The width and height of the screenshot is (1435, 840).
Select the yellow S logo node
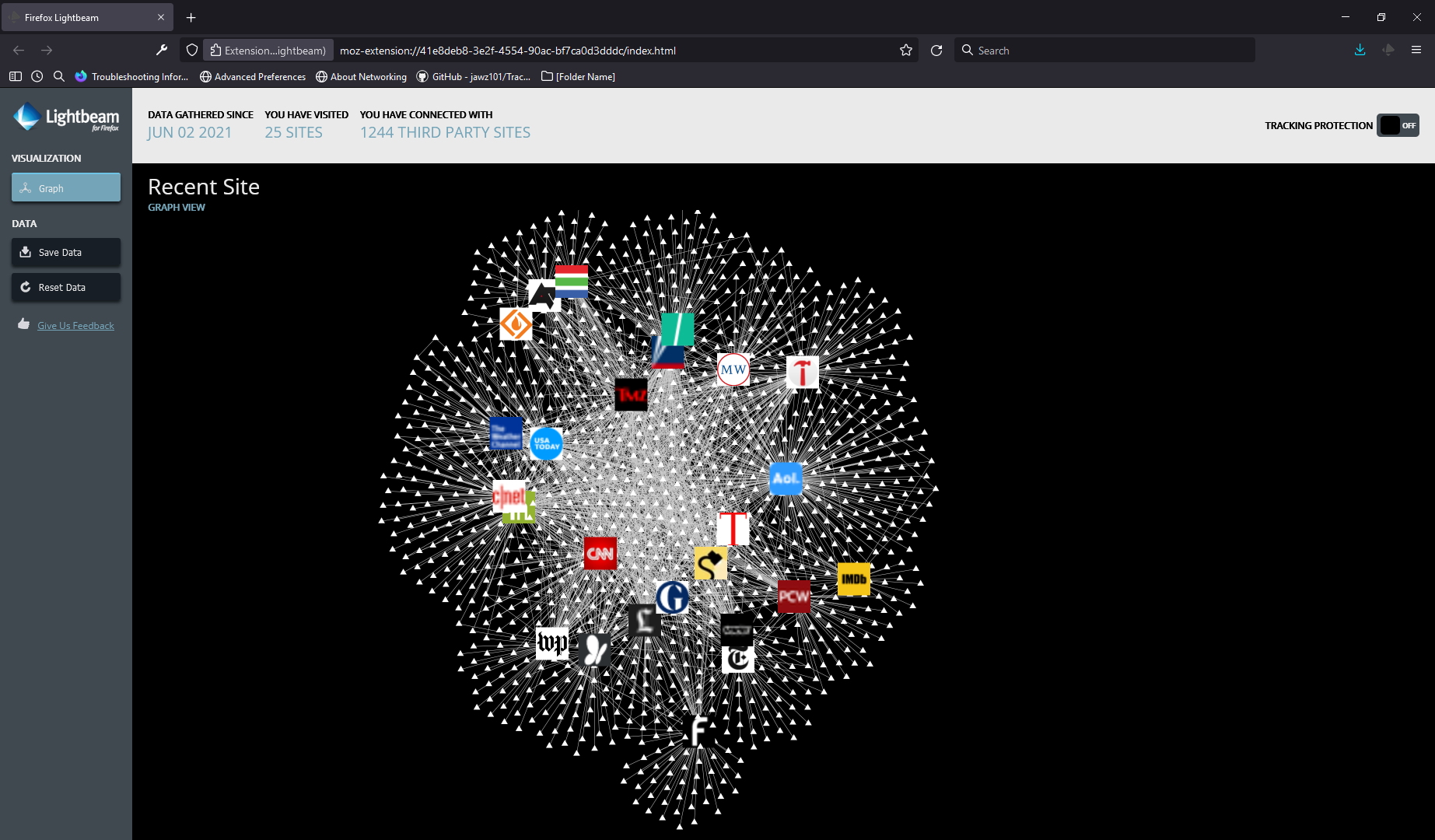(711, 563)
